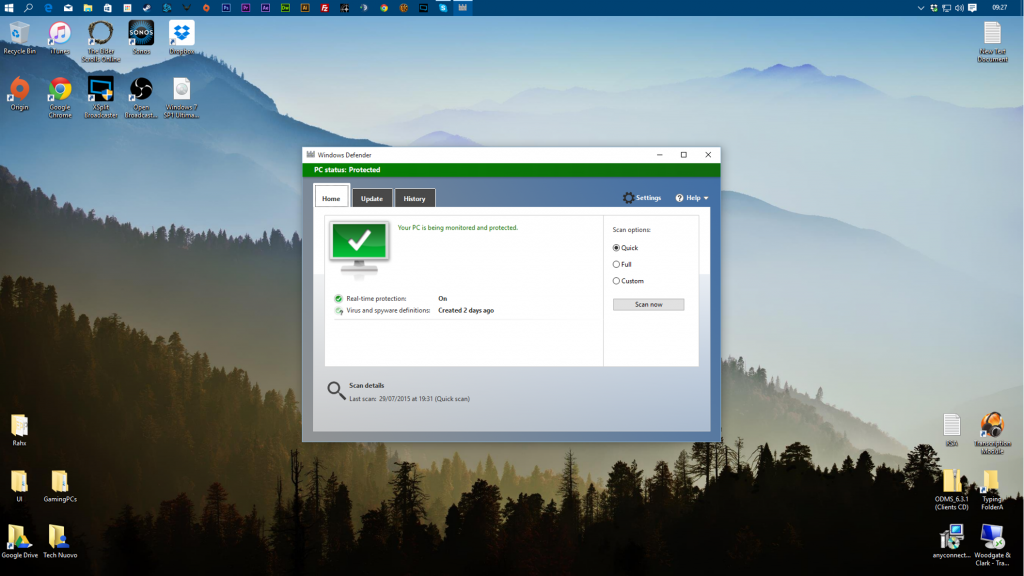Viewport: 1024px width, 576px height.
Task: Launch Dropbox from the desktop
Action: (x=181, y=33)
